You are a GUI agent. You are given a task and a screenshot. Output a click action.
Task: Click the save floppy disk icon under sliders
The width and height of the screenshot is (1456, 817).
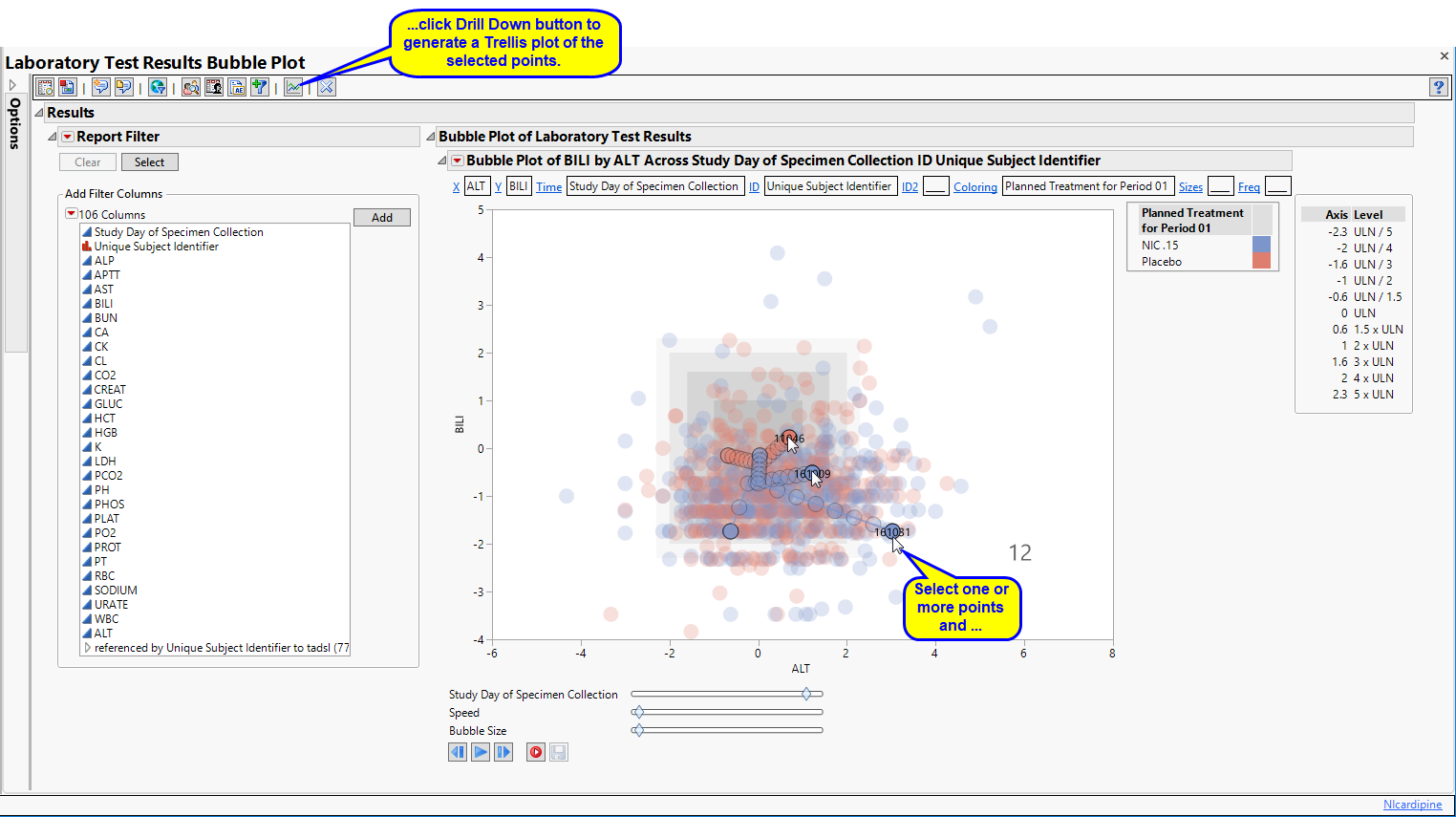559,752
